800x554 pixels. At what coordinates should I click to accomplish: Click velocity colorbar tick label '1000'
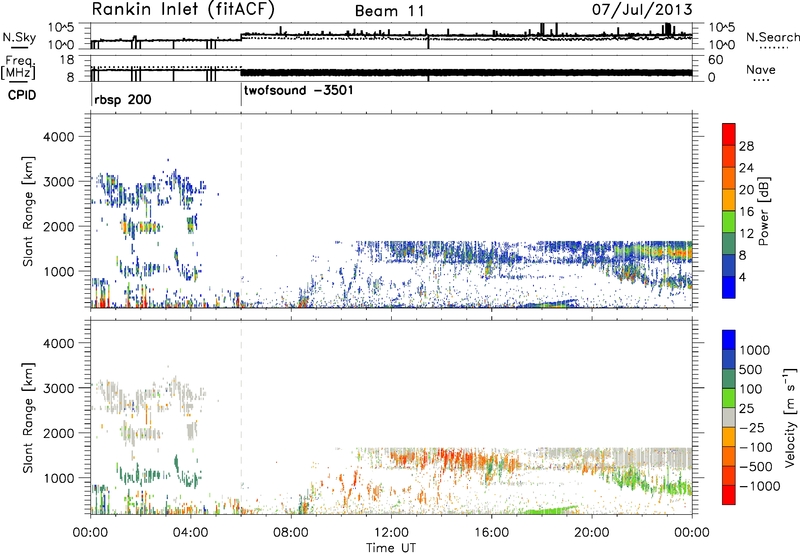[x=754, y=350]
